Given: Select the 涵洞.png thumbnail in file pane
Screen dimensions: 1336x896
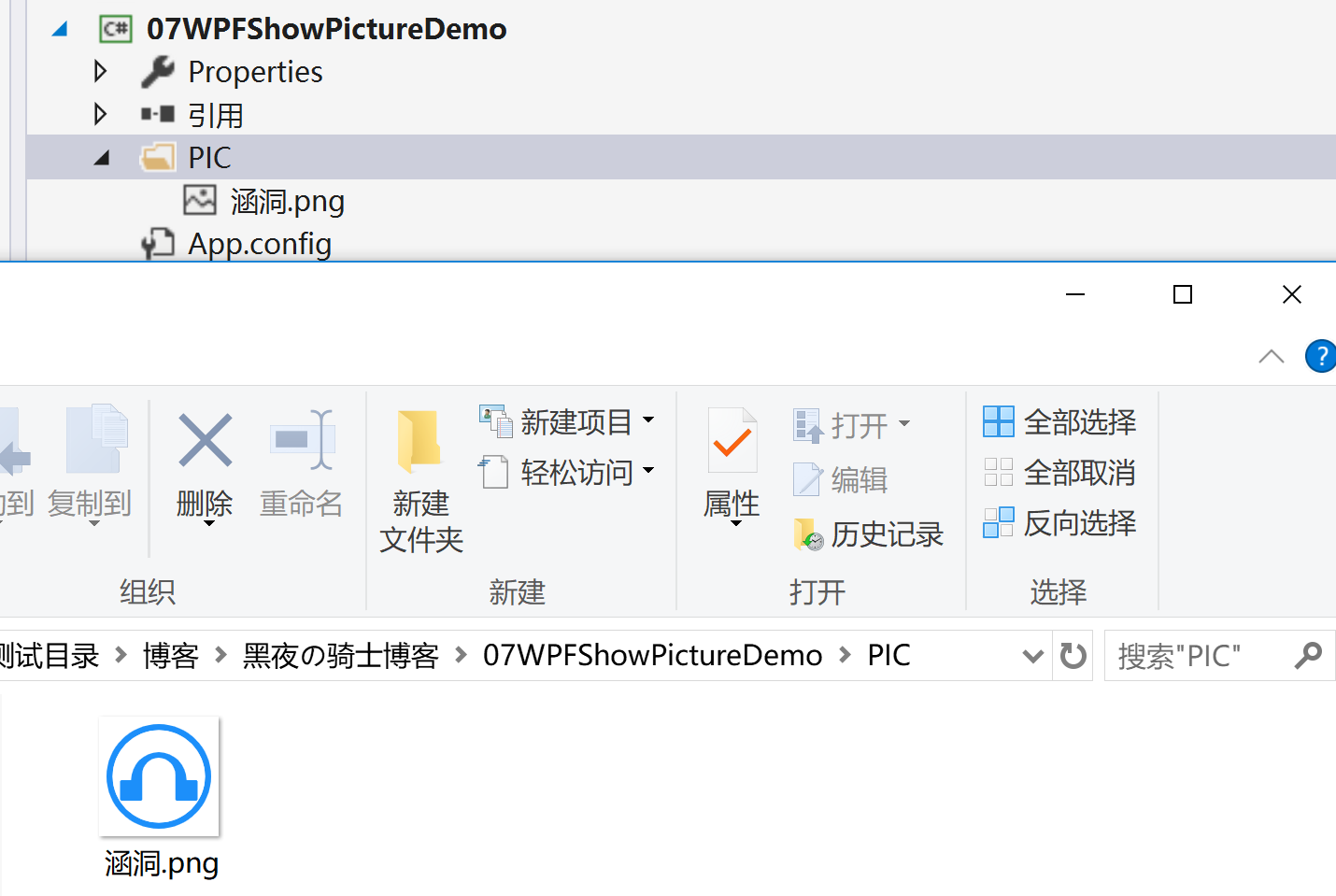Looking at the screenshot, I should click(x=159, y=775).
